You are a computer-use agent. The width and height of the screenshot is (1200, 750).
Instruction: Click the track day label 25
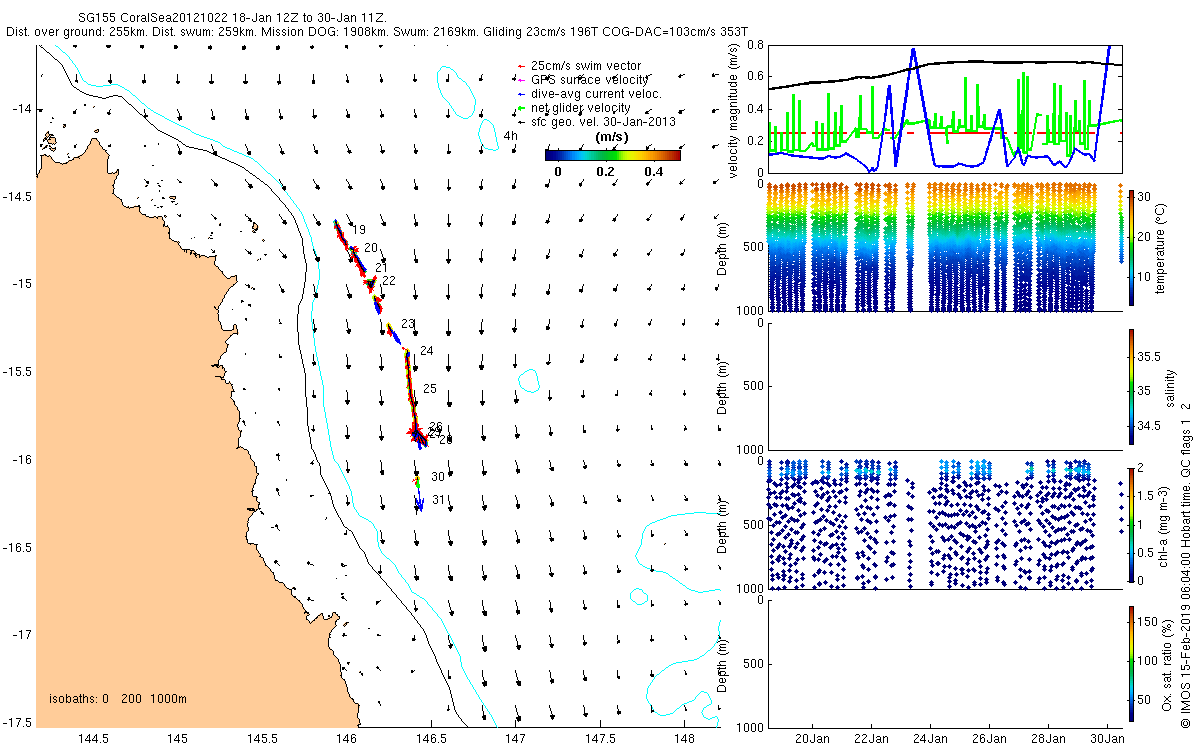[x=430, y=388]
